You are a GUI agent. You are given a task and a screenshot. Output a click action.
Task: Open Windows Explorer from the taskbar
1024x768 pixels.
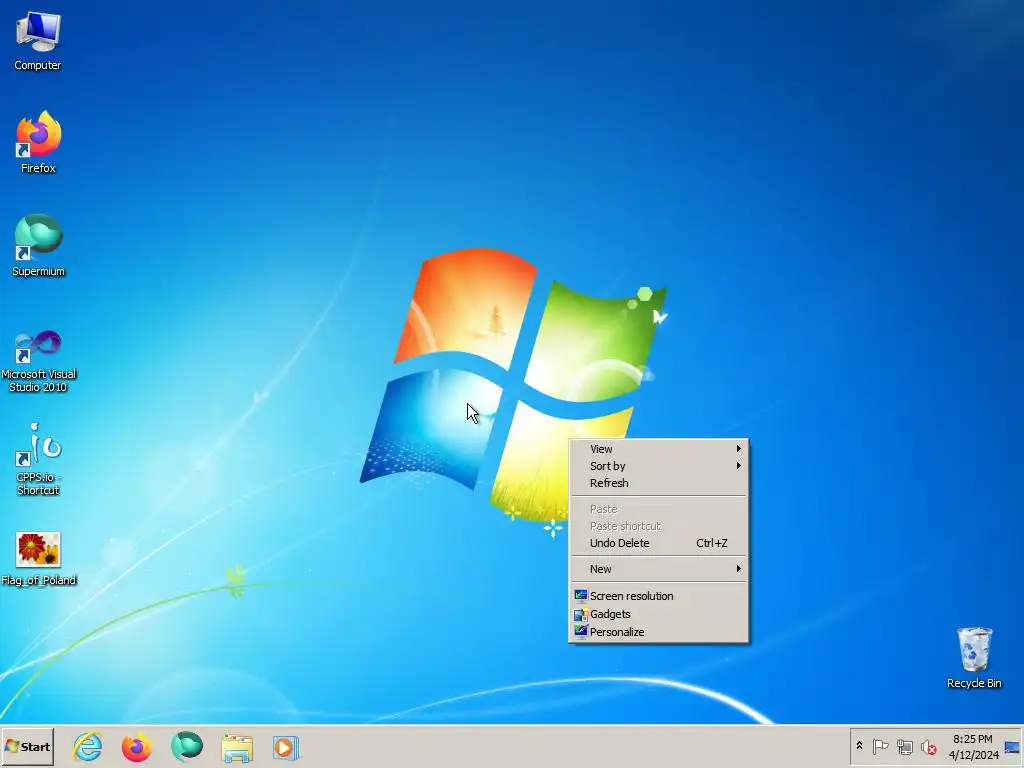click(x=236, y=746)
